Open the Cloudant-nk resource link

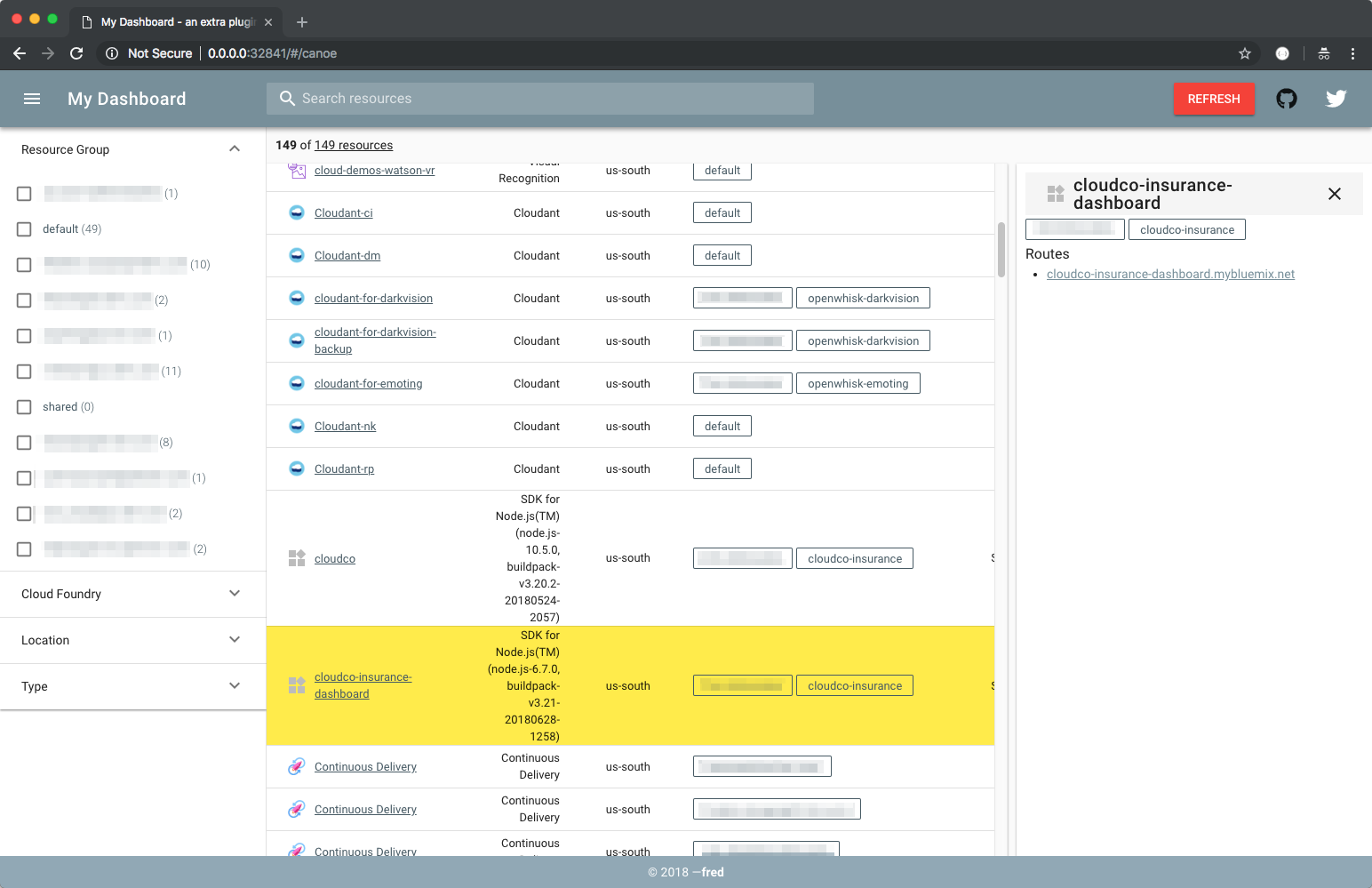pyautogui.click(x=345, y=426)
